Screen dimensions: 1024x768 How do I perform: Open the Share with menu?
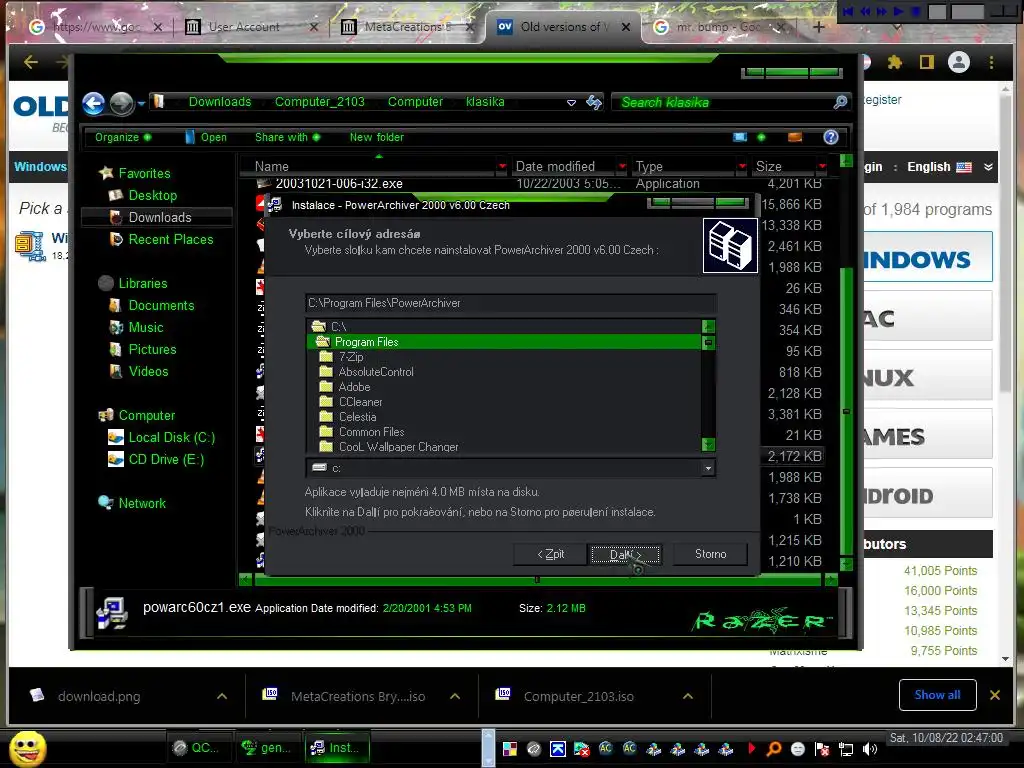coord(287,137)
